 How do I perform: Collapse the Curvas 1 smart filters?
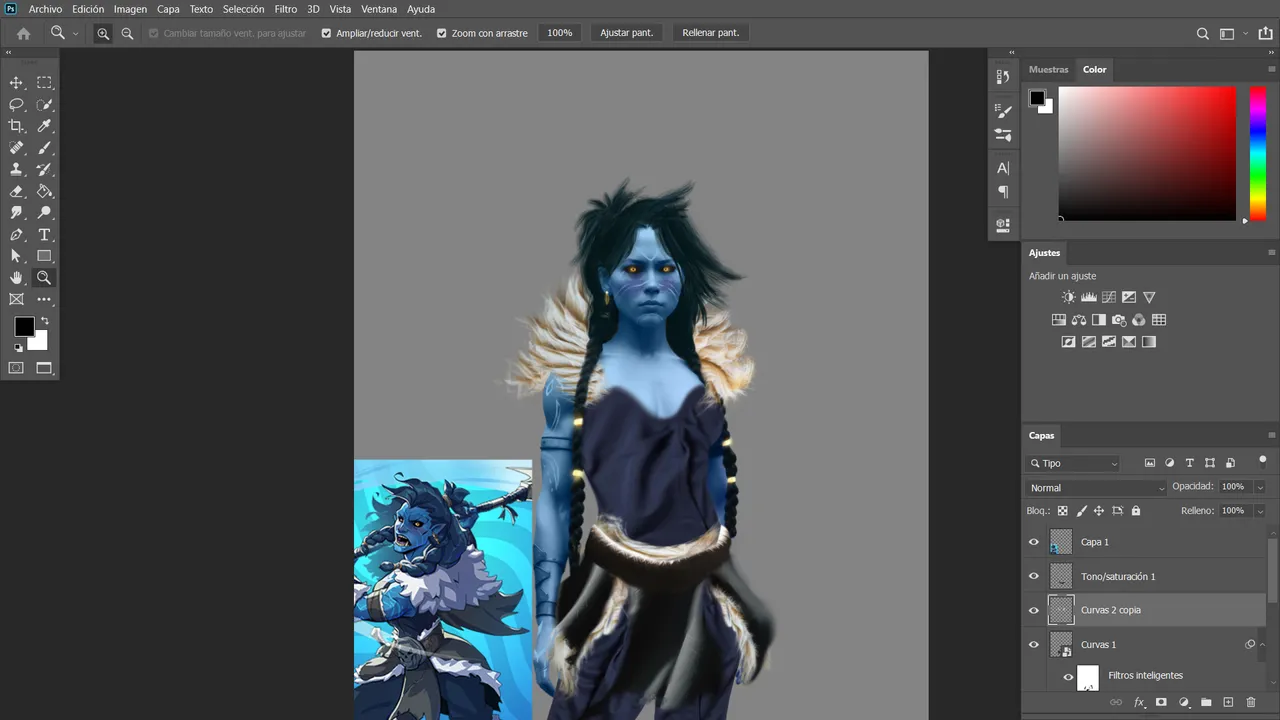coord(1261,644)
